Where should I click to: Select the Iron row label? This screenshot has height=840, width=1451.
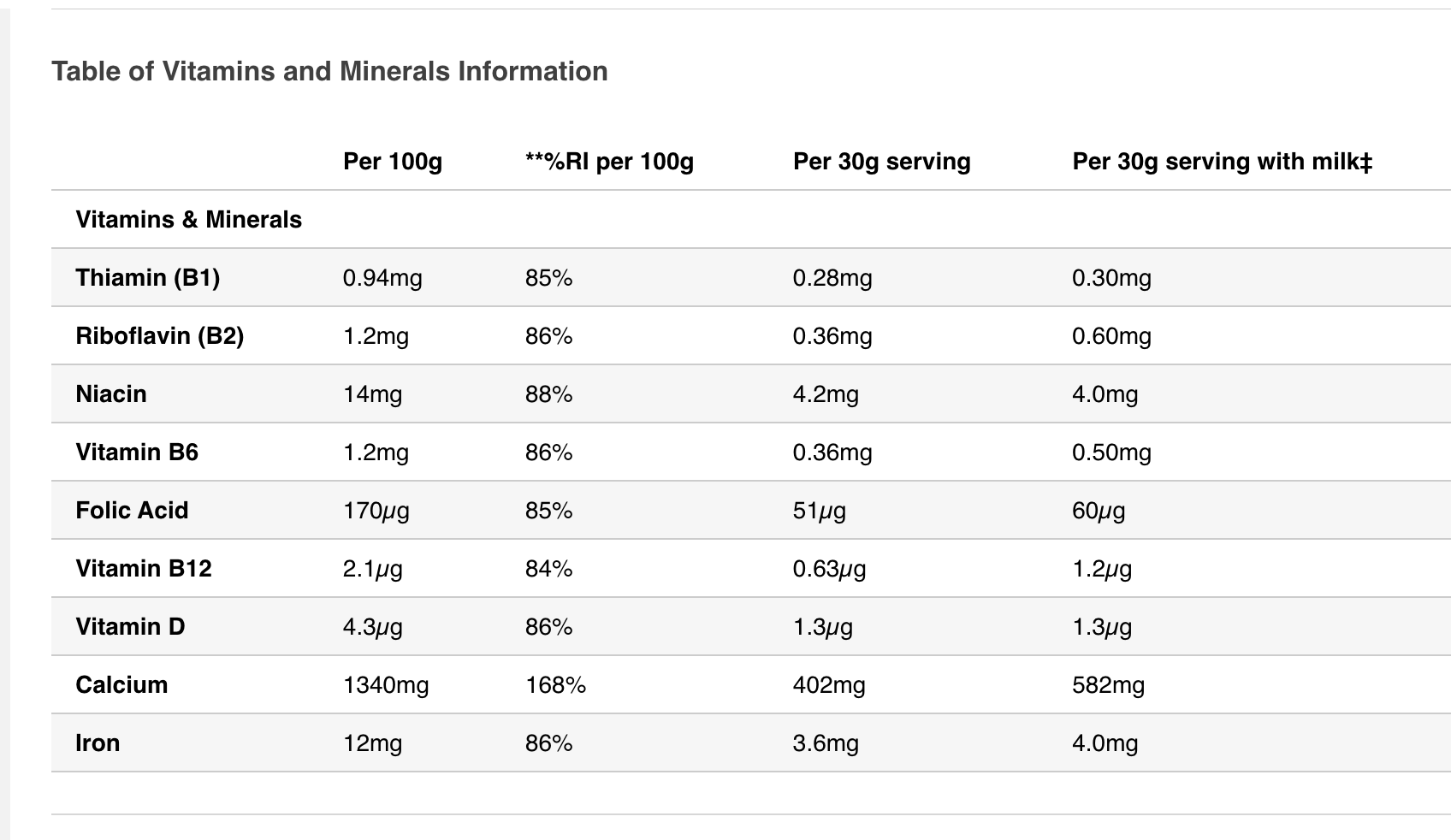(x=98, y=743)
